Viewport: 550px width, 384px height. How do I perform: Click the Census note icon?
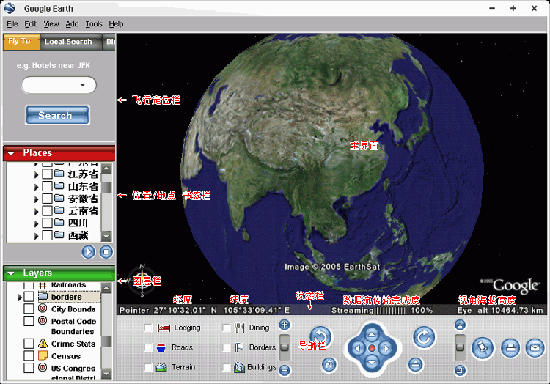43,356
